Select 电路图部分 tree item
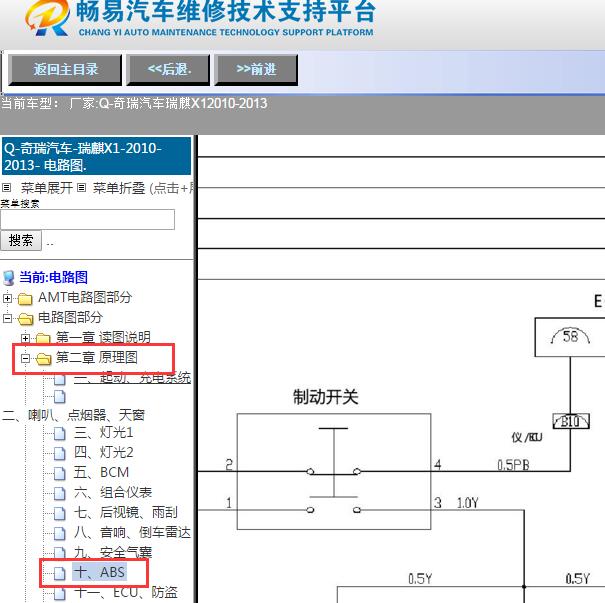The width and height of the screenshot is (605, 603). tap(70, 318)
